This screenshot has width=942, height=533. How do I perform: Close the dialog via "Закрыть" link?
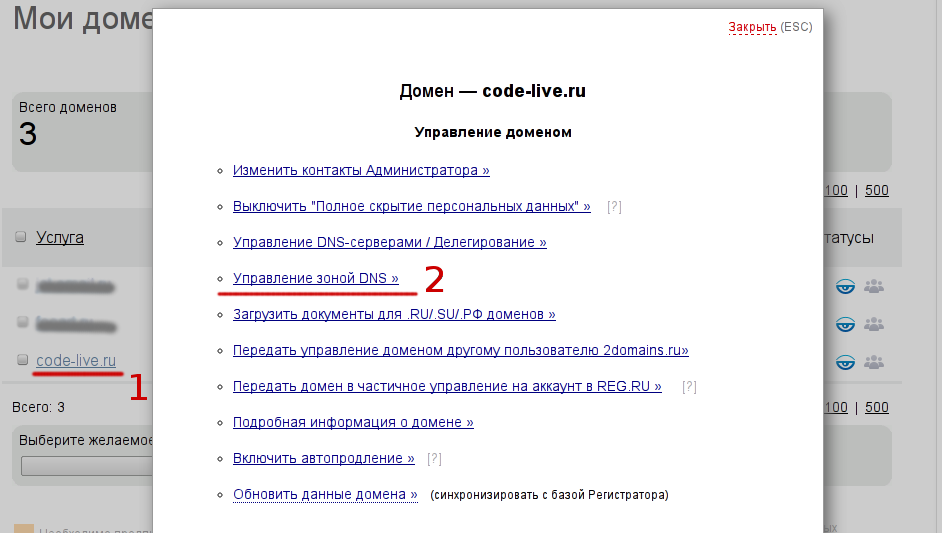click(x=752, y=27)
